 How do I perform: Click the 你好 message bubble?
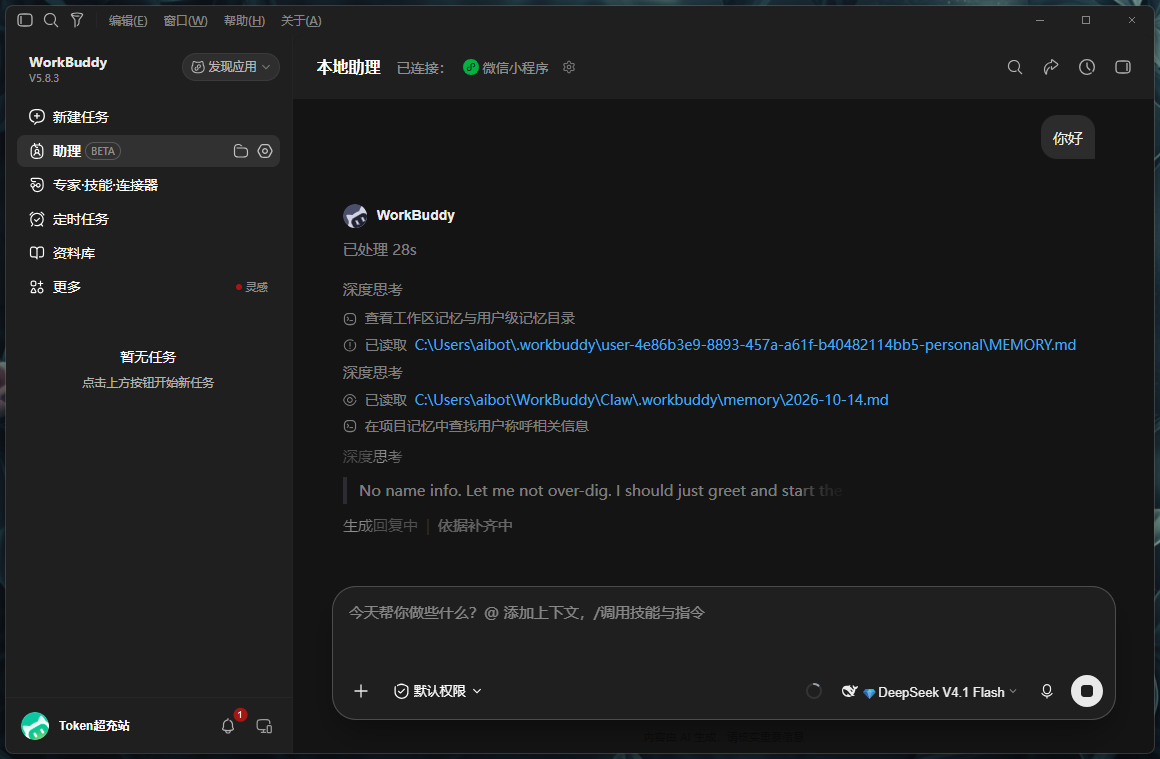tap(1068, 138)
